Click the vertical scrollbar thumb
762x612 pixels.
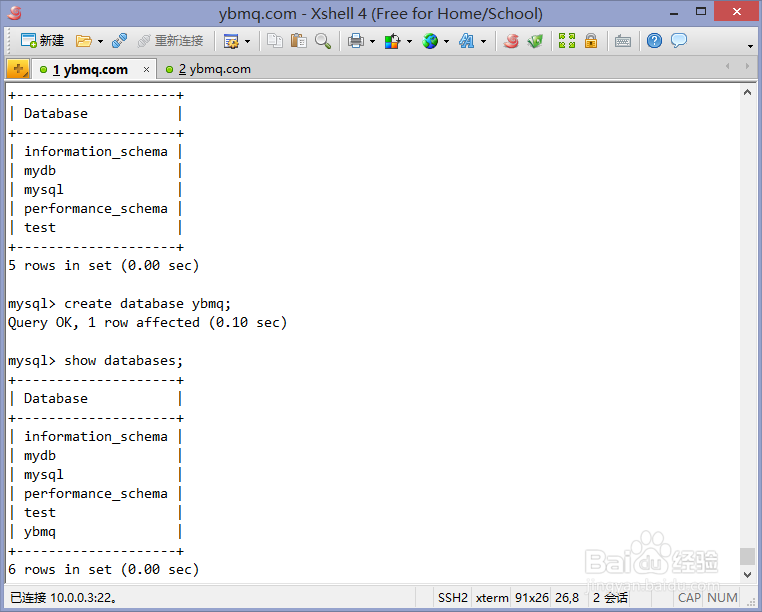coord(747,557)
